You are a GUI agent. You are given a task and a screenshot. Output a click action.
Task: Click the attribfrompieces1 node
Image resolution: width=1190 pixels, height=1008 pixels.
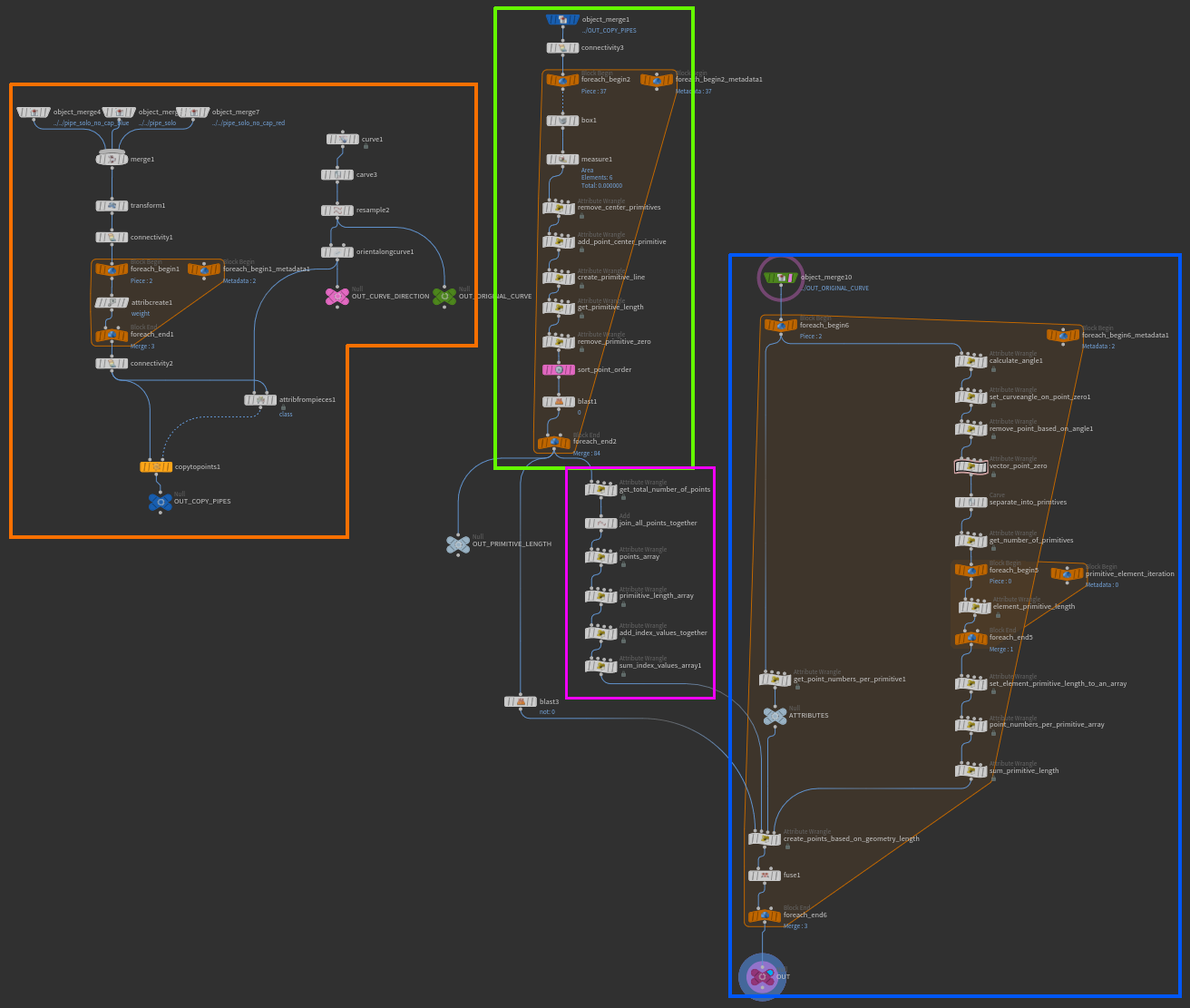pyautogui.click(x=260, y=399)
